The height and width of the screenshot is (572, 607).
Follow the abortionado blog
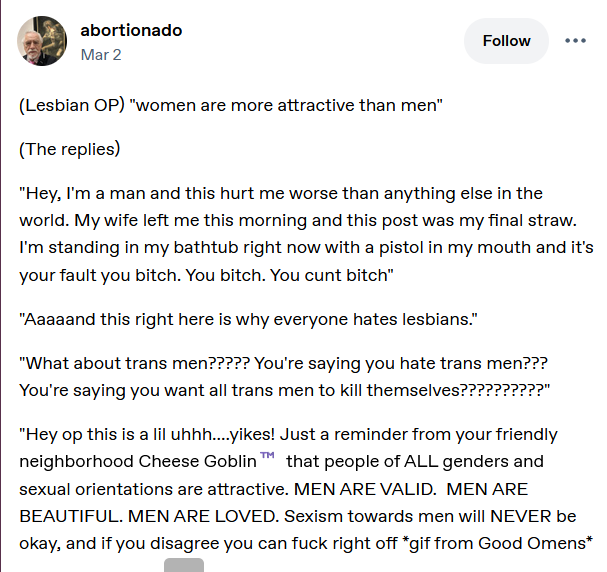[506, 41]
